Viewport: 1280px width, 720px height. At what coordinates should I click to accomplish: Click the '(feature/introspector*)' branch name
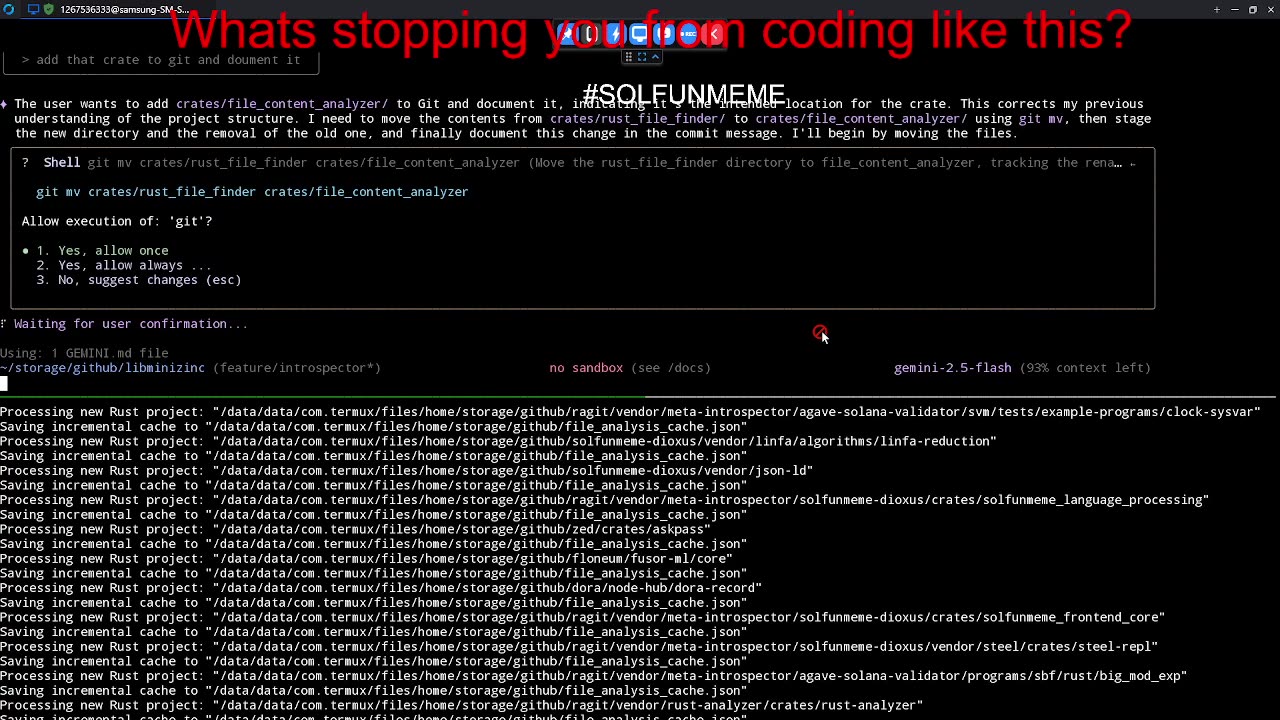297,368
